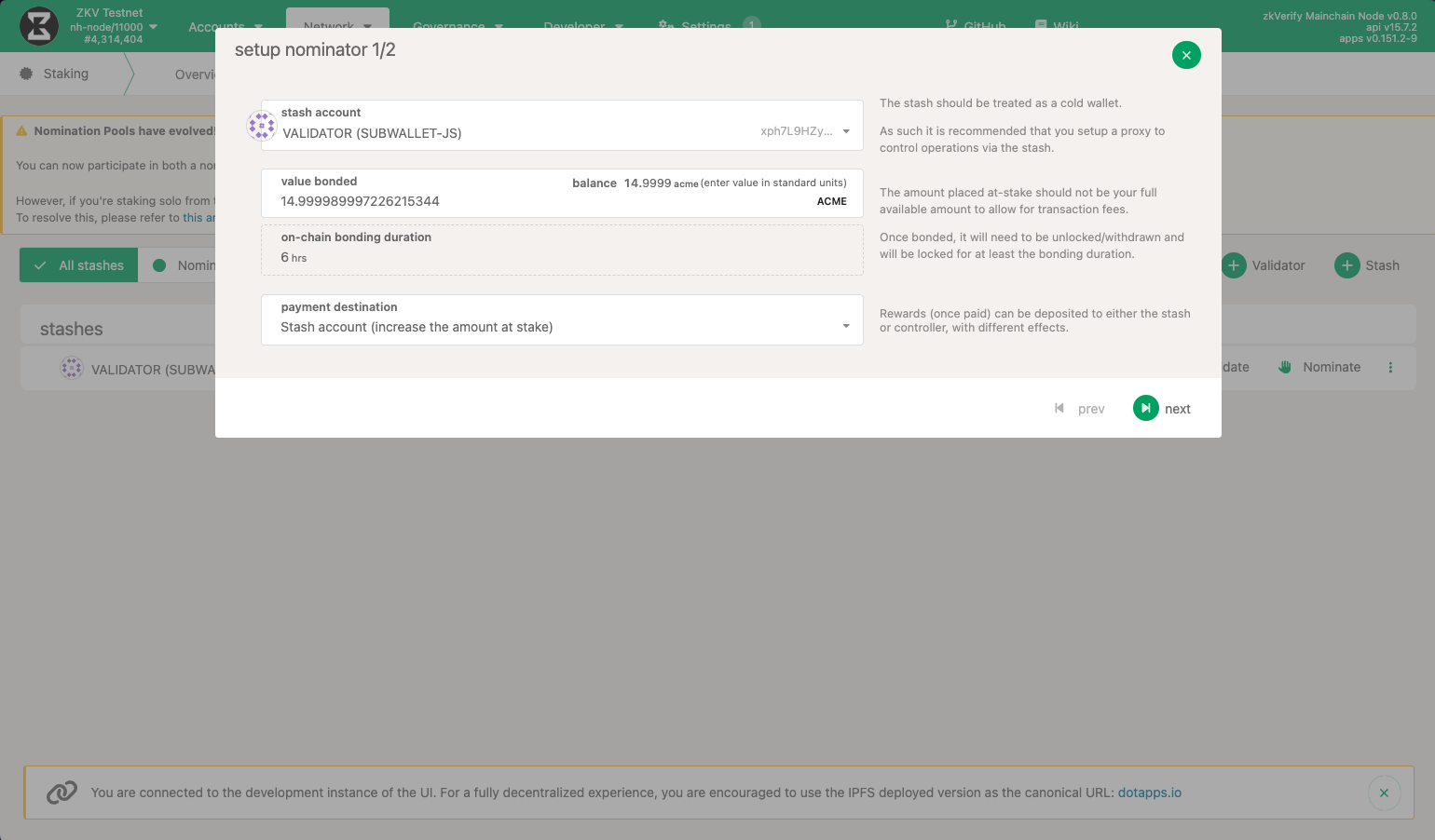Open the dotapps.io link
Image resolution: width=1435 pixels, height=840 pixels.
(x=1149, y=793)
